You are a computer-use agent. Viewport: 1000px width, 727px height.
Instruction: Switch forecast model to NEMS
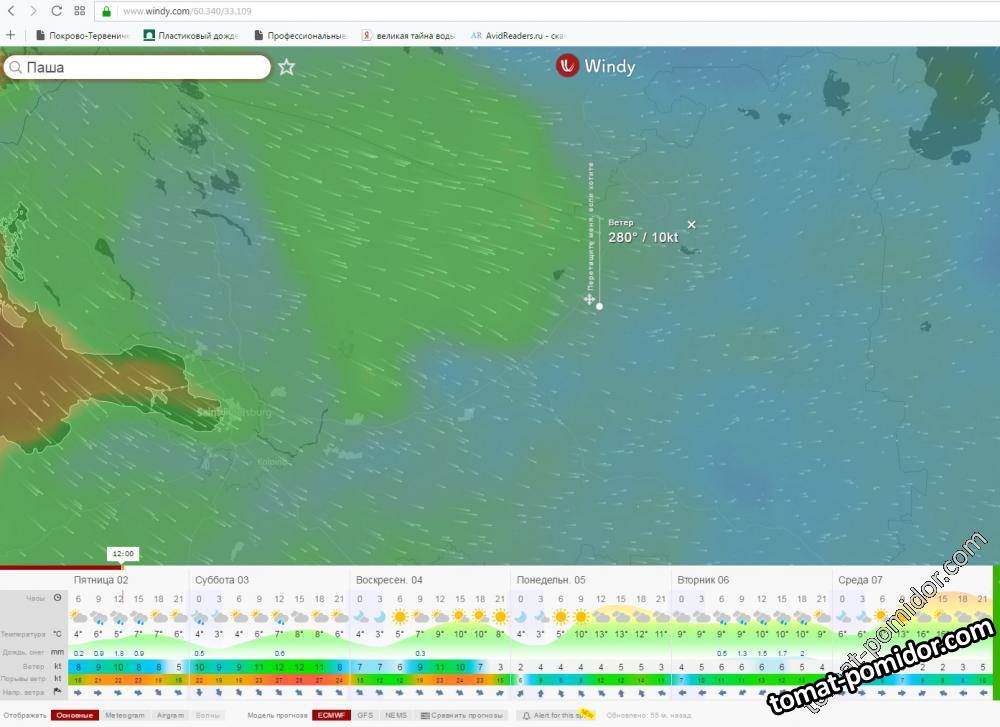[x=396, y=716]
